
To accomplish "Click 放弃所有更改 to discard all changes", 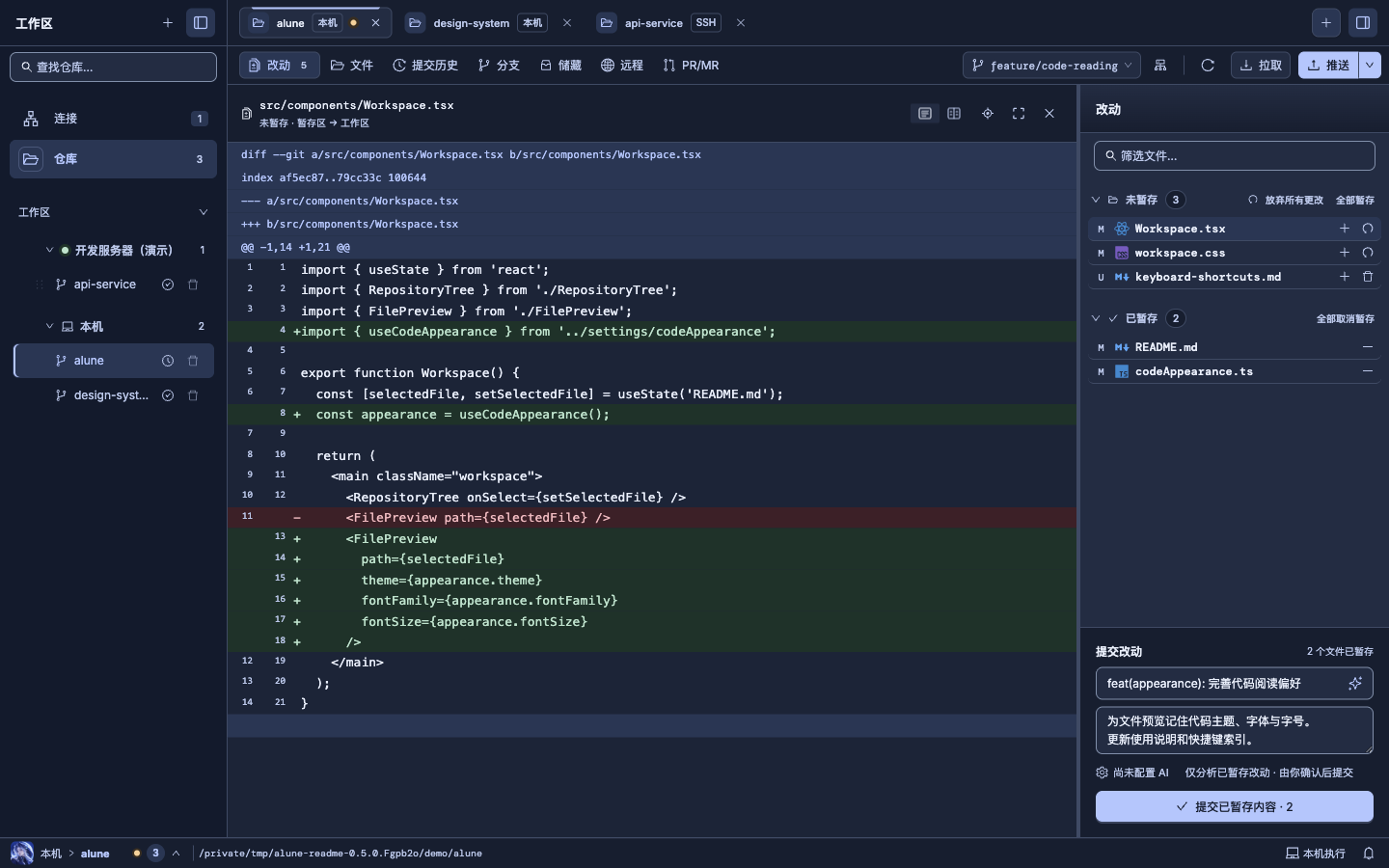I will [x=1286, y=200].
